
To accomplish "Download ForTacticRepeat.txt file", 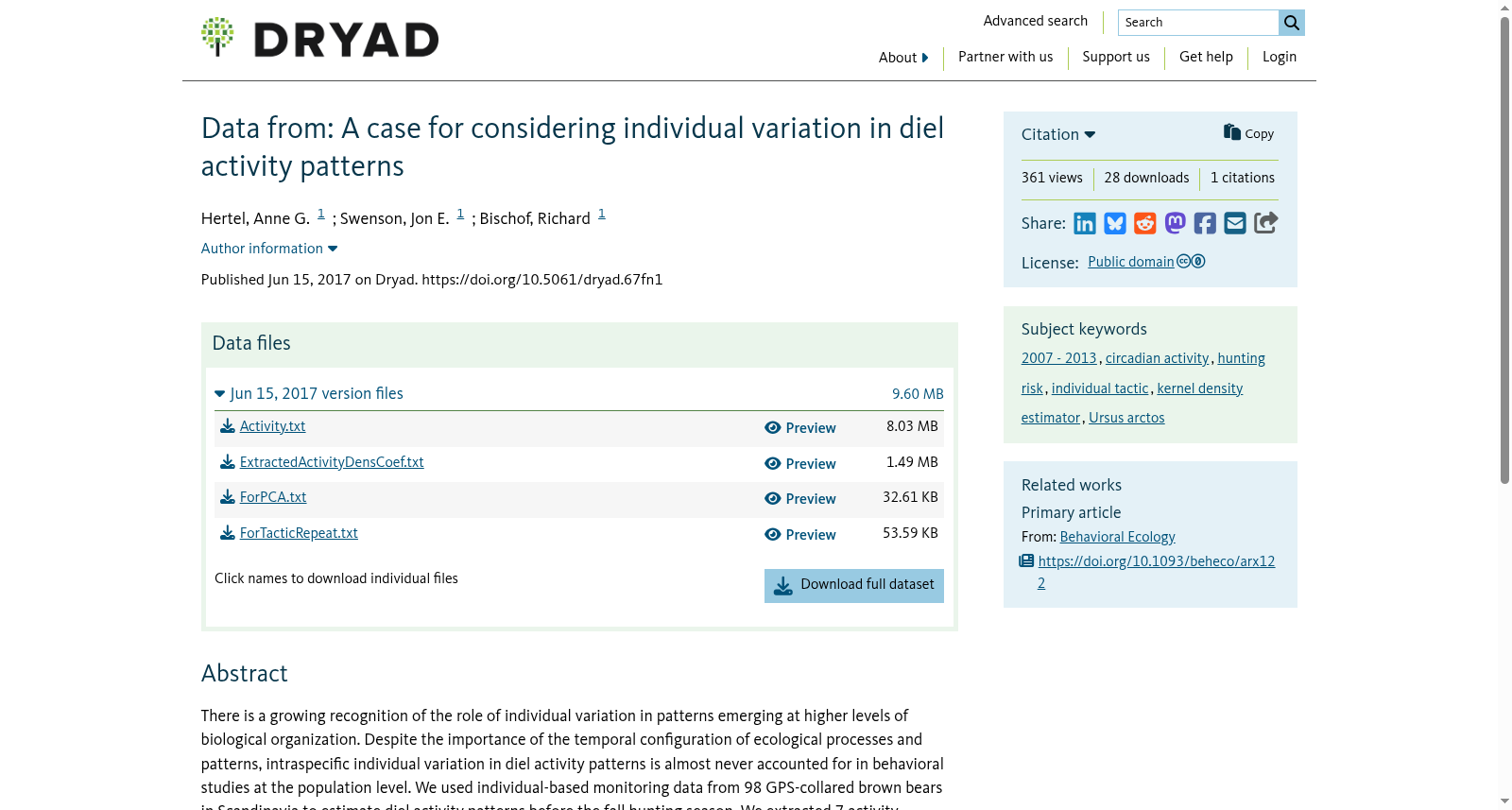I will click(289, 533).
